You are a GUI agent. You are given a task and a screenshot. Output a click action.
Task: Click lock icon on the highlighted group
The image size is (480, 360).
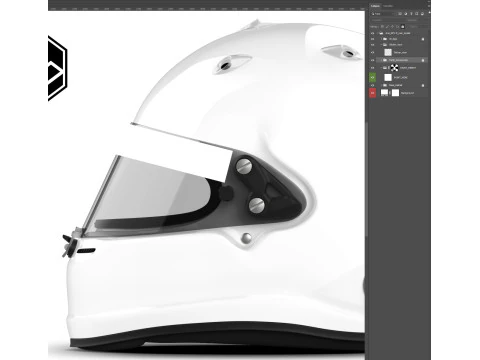423,60
